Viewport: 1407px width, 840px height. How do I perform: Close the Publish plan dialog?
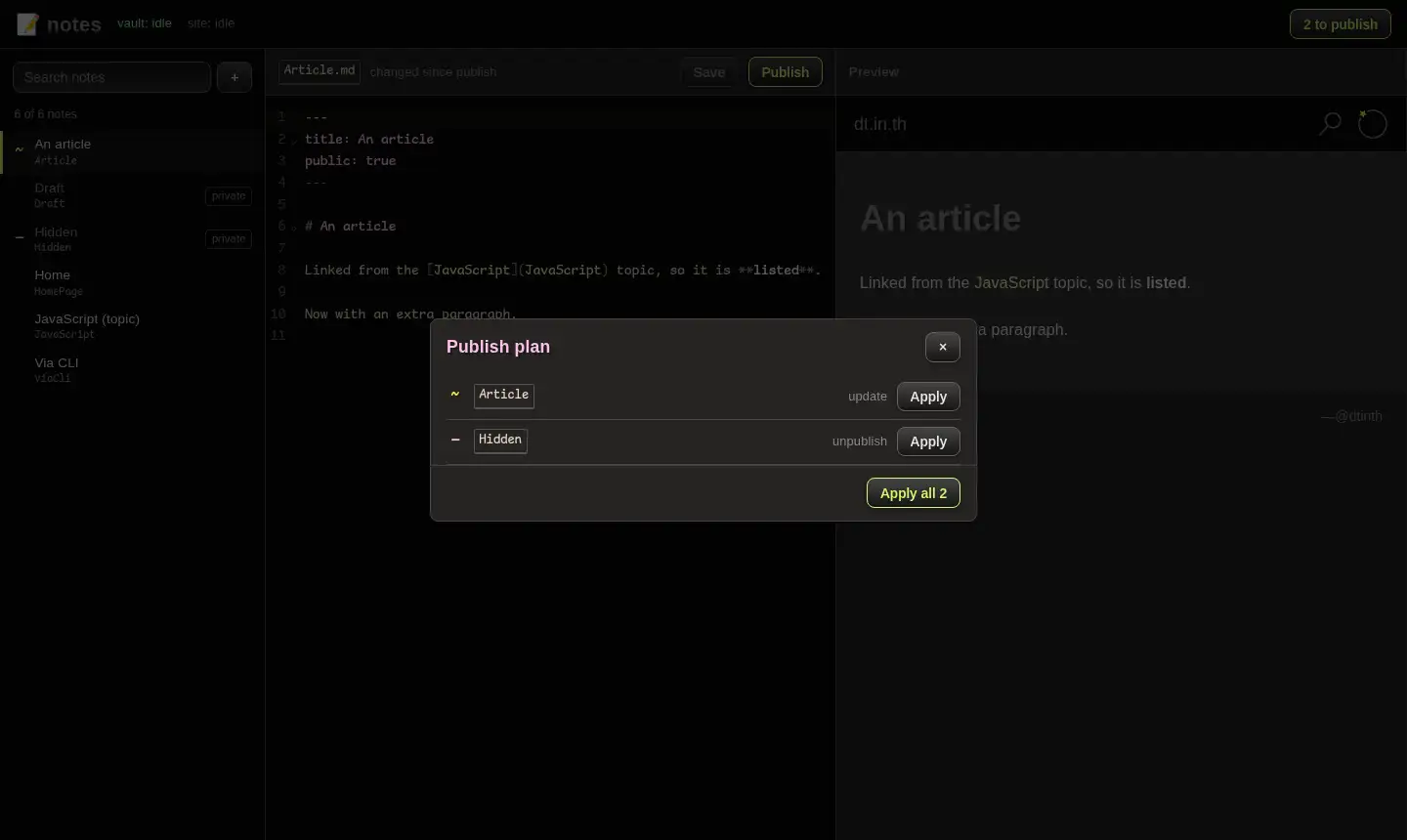[x=943, y=347]
